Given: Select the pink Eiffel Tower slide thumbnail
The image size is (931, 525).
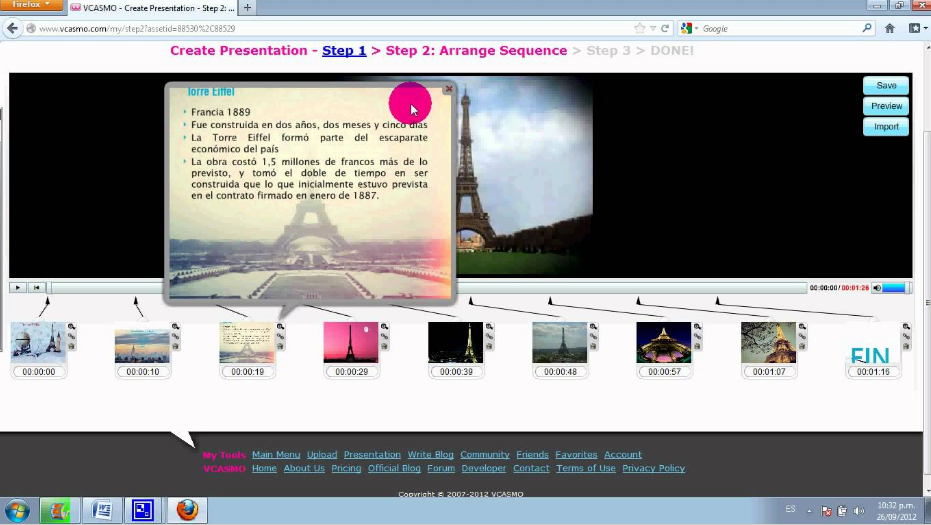Looking at the screenshot, I should click(x=350, y=342).
